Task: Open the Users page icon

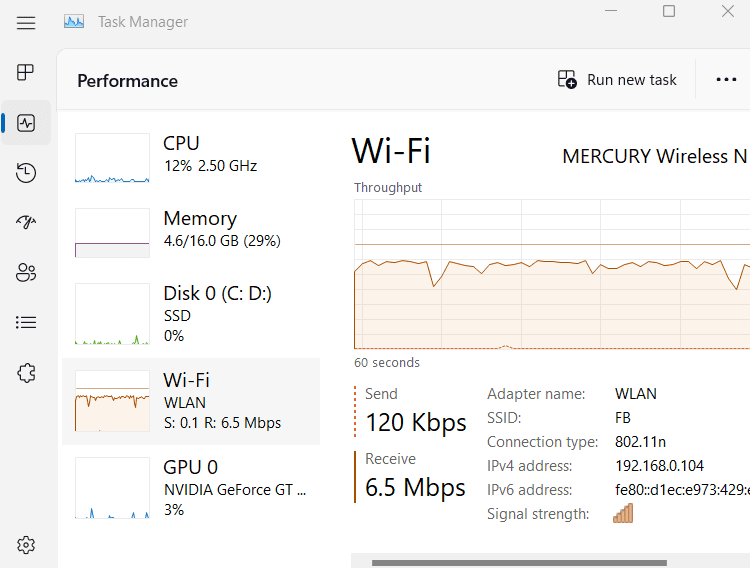Action: pos(26,272)
